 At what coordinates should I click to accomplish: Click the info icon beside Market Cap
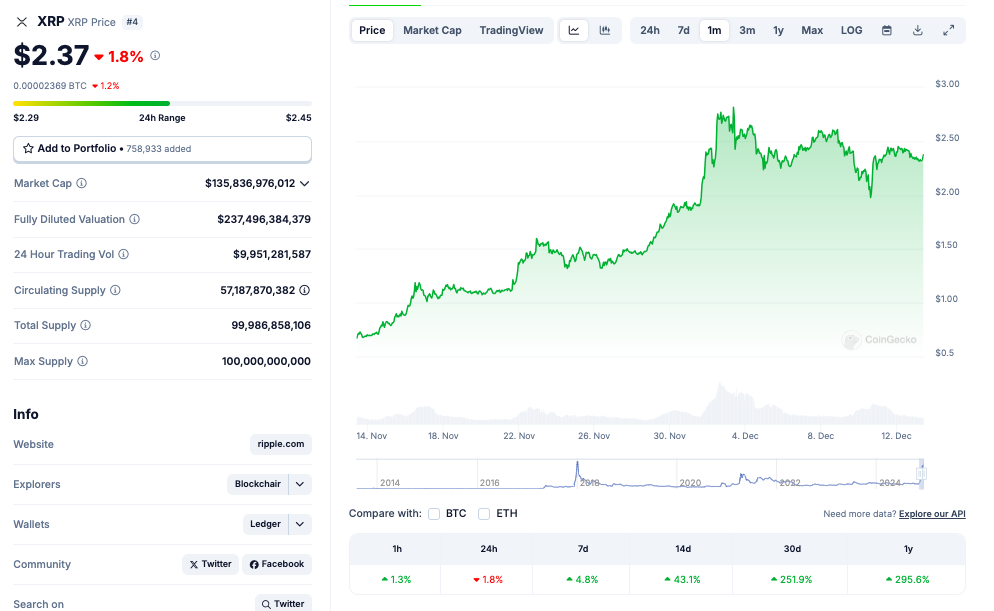pos(82,184)
